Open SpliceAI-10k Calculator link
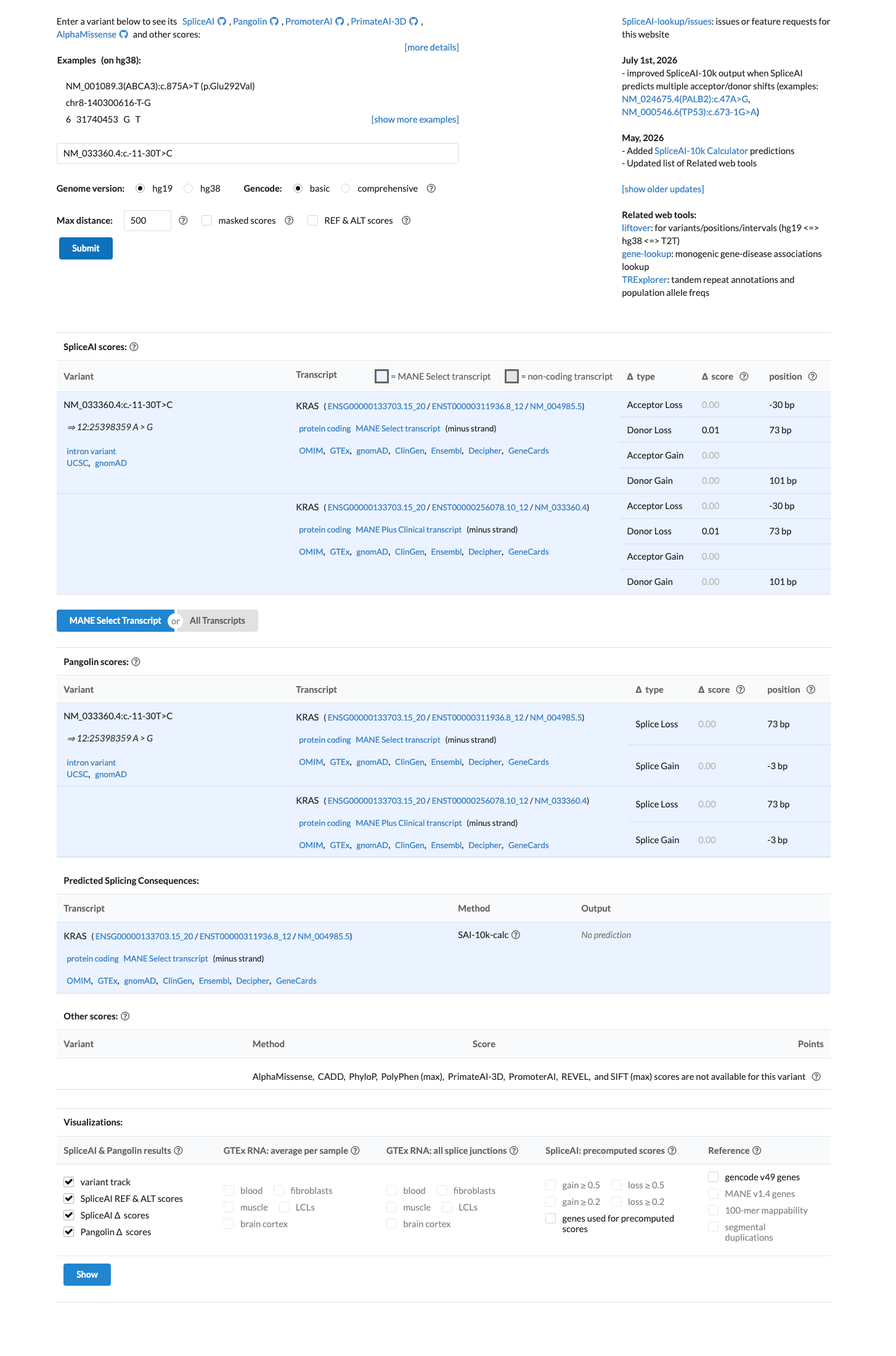The height and width of the screenshot is (1356, 896). pos(701,151)
